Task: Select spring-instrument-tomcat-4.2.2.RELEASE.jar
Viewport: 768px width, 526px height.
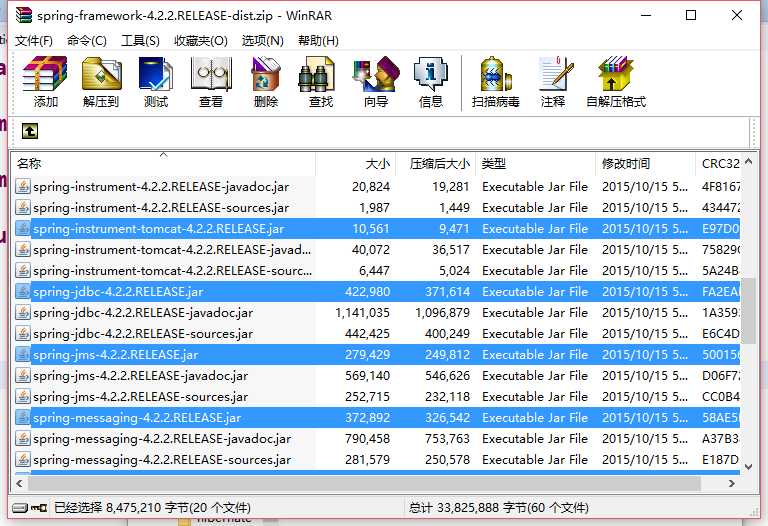Action: [x=376, y=229]
